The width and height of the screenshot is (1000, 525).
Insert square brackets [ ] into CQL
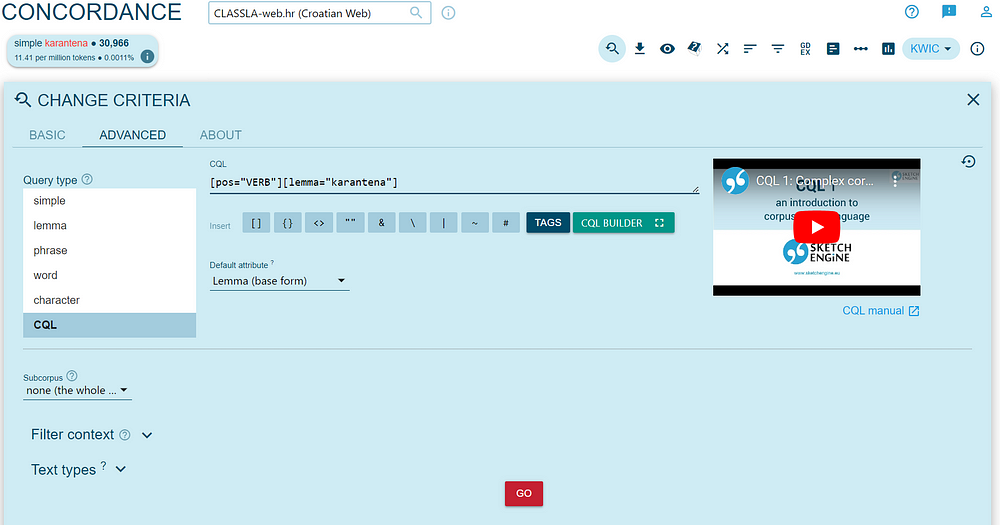pos(256,223)
